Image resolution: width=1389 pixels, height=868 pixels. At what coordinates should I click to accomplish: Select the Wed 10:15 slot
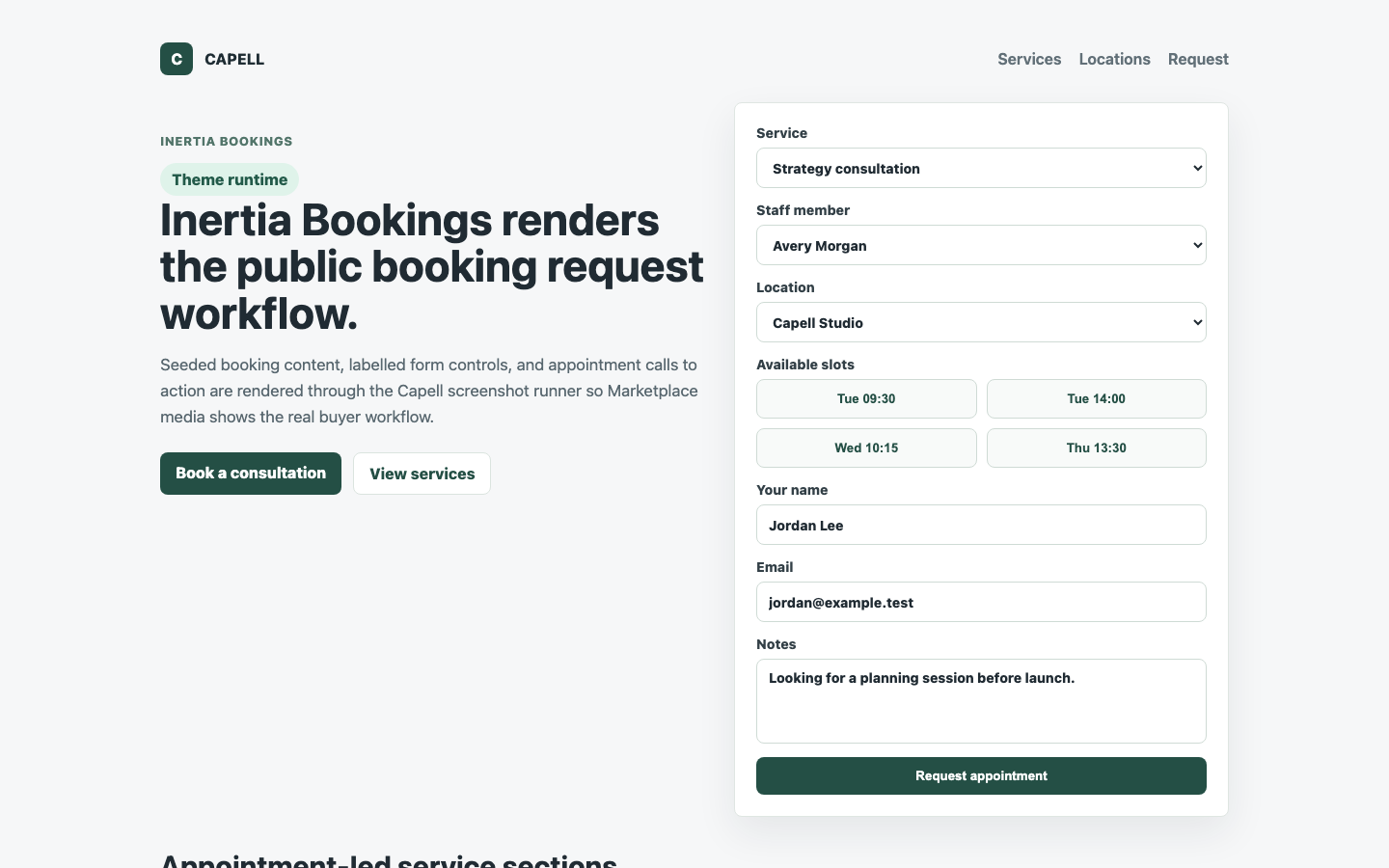pos(866,448)
